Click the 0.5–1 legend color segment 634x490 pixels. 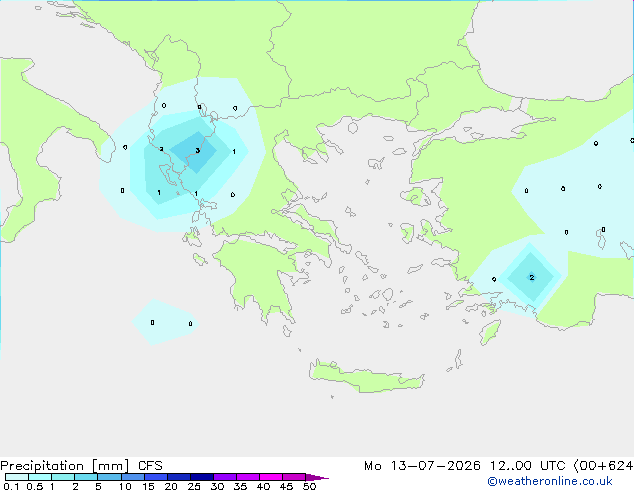pyautogui.click(x=40, y=477)
